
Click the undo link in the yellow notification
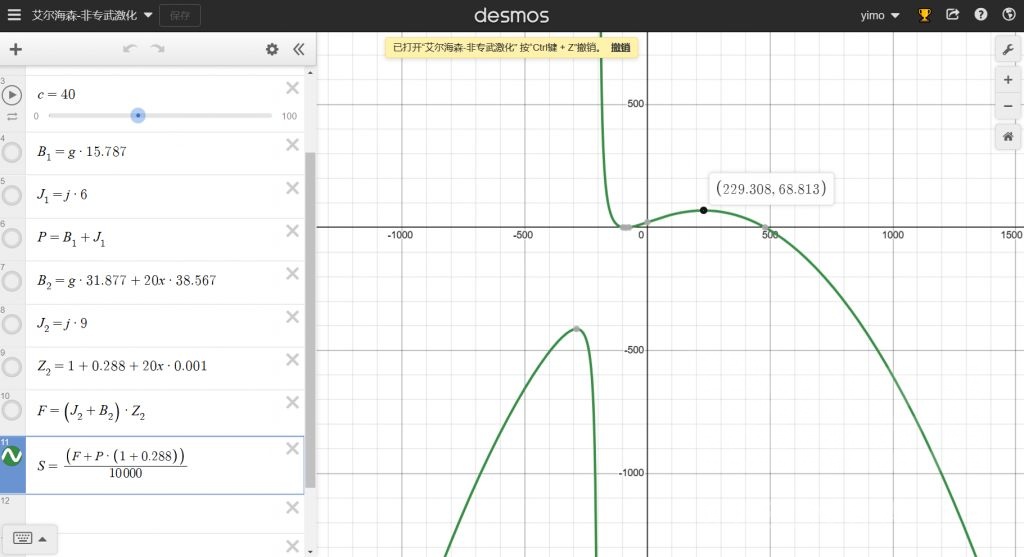point(620,48)
